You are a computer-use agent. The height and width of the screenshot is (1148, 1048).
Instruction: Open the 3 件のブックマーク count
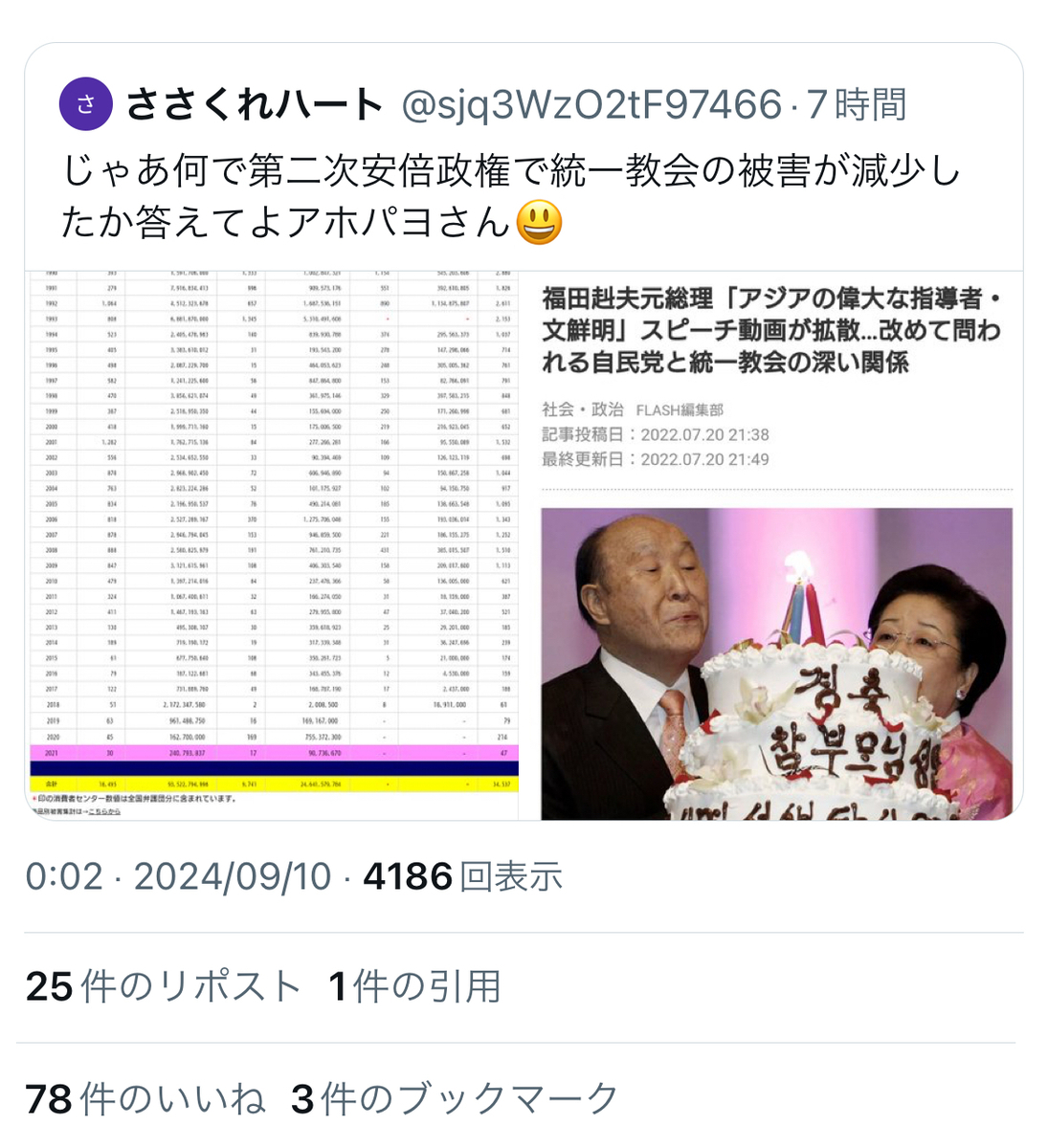455,1098
